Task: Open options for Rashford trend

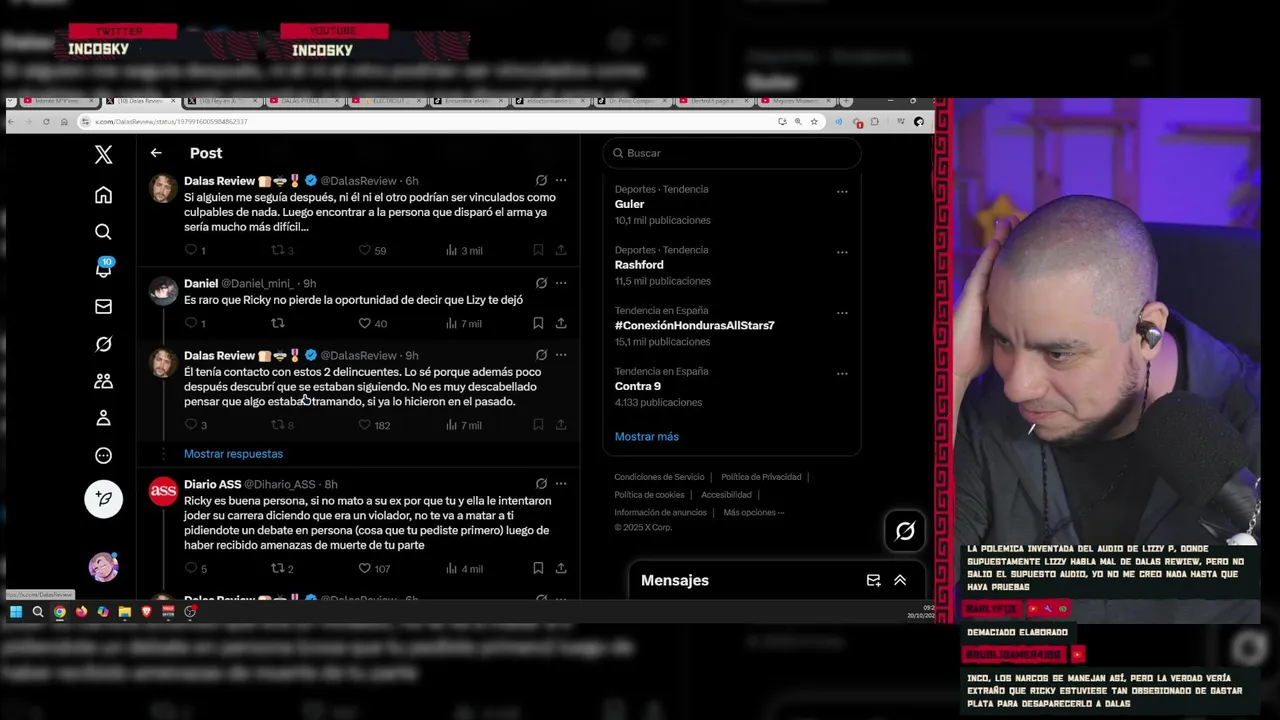Action: pos(842,252)
